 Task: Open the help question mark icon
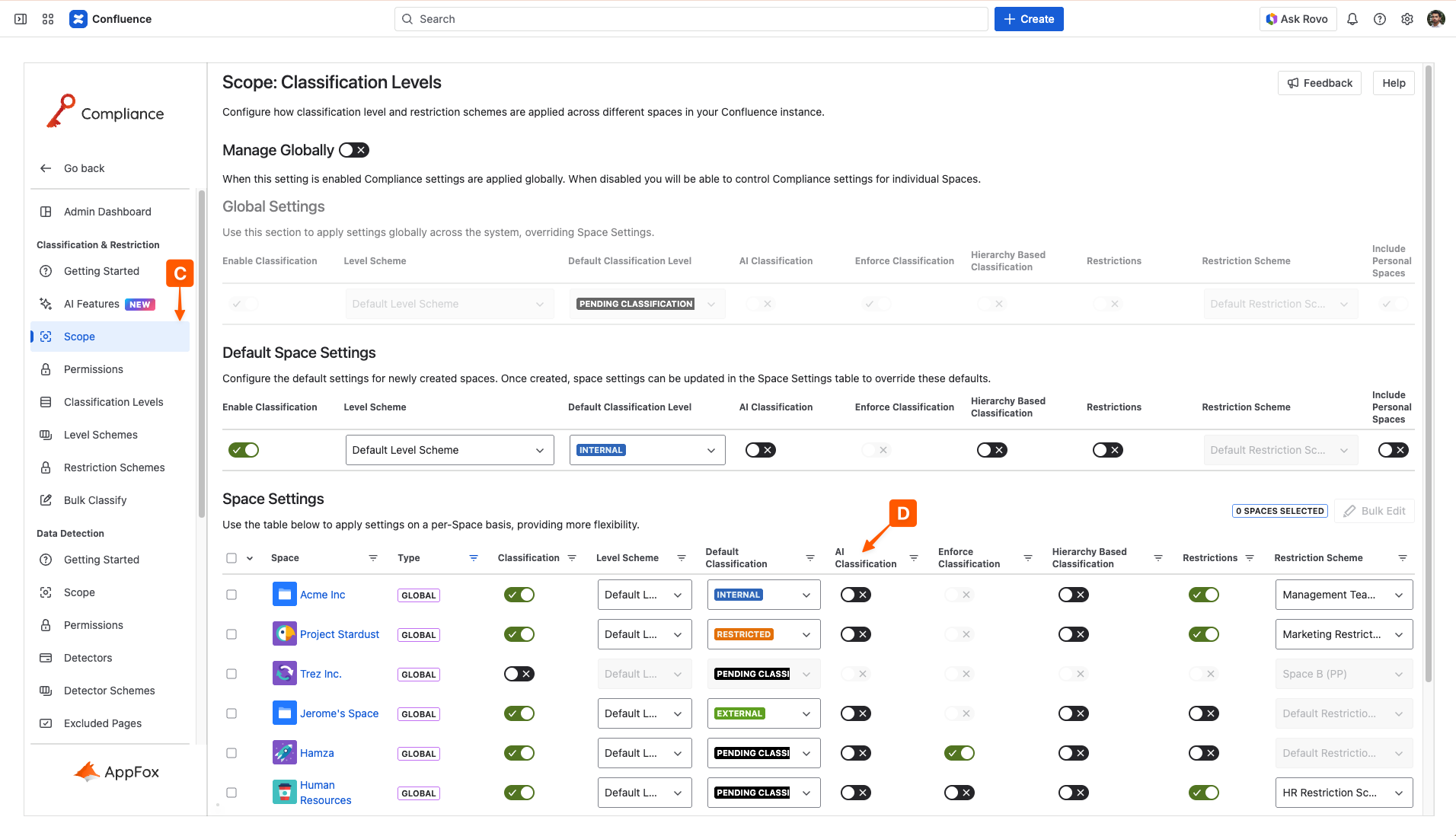(x=1380, y=19)
